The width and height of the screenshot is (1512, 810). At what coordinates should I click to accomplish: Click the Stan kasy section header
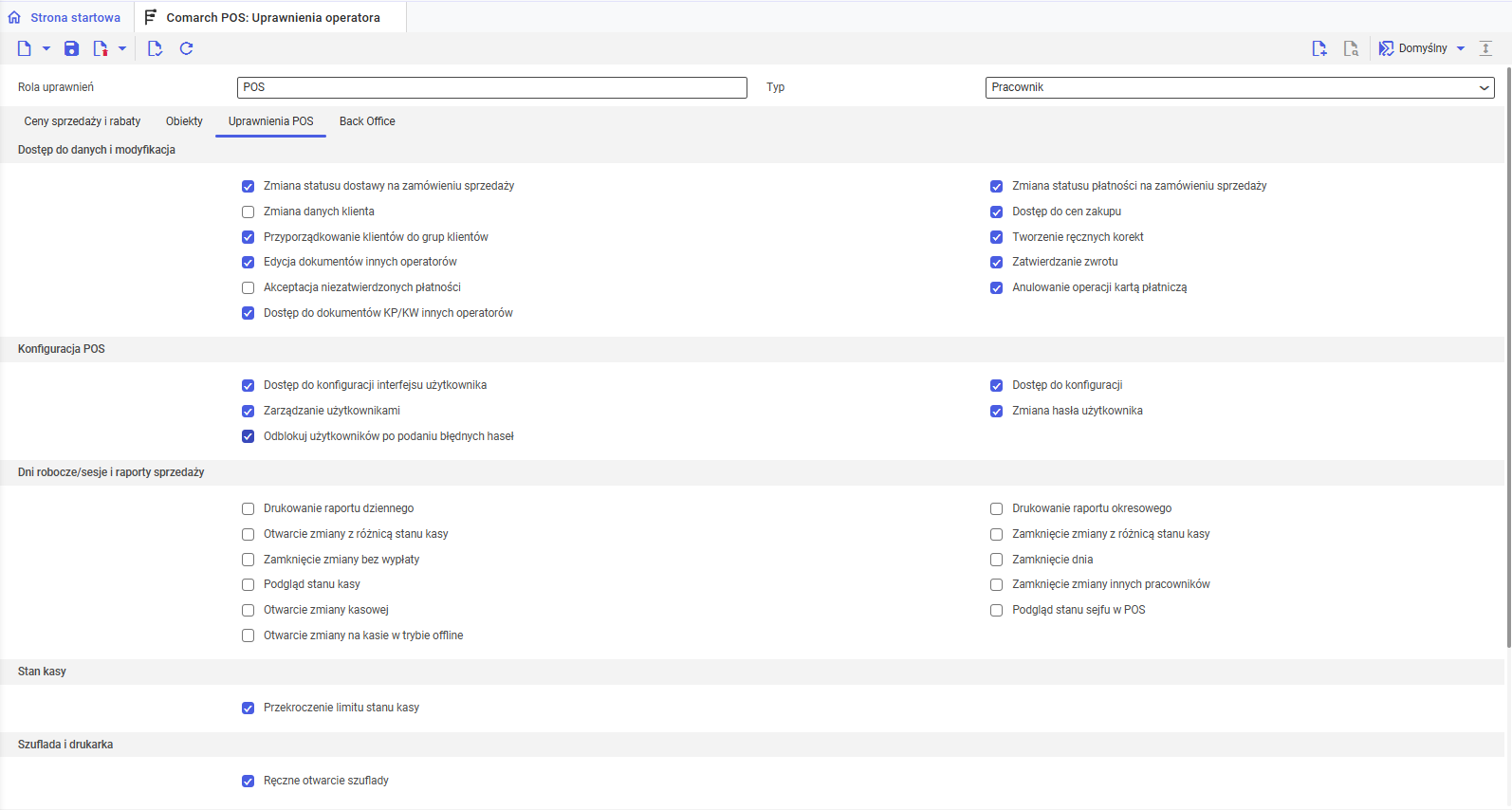click(x=42, y=672)
